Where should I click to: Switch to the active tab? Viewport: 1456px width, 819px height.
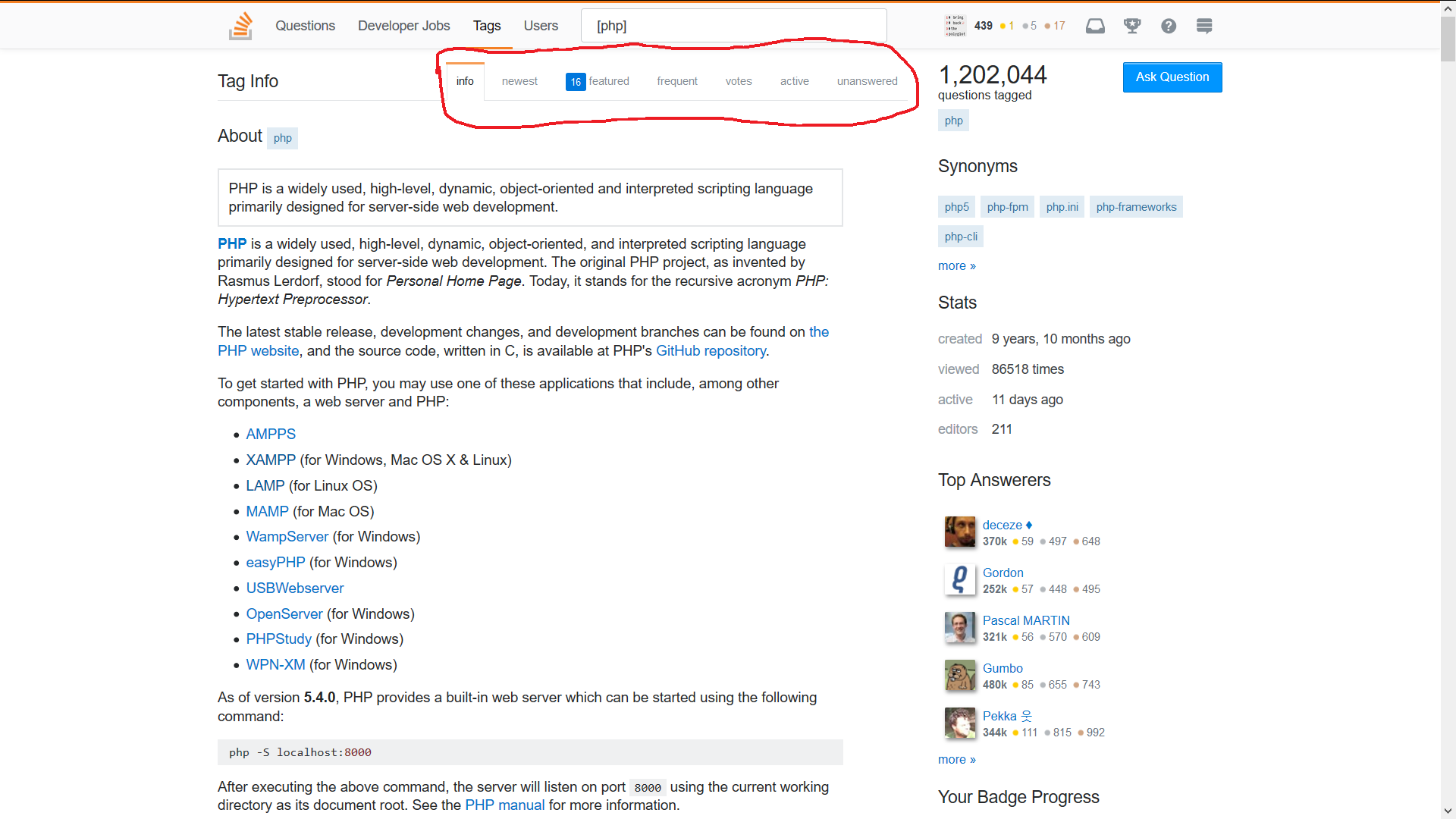click(x=795, y=81)
